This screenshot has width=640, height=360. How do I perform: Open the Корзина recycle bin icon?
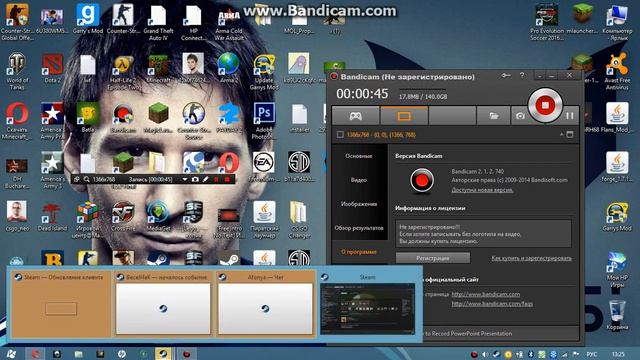(x=617, y=315)
